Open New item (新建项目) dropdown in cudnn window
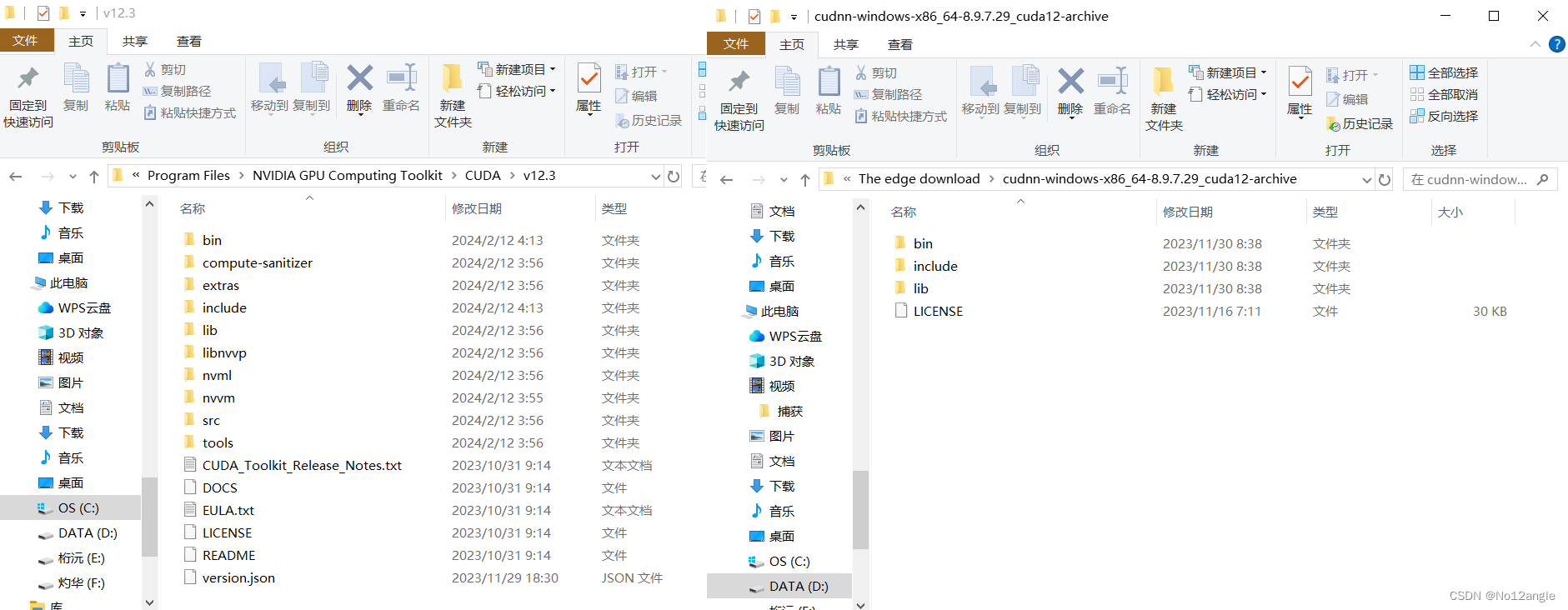Screen dimensions: 1568x610 click(1227, 72)
